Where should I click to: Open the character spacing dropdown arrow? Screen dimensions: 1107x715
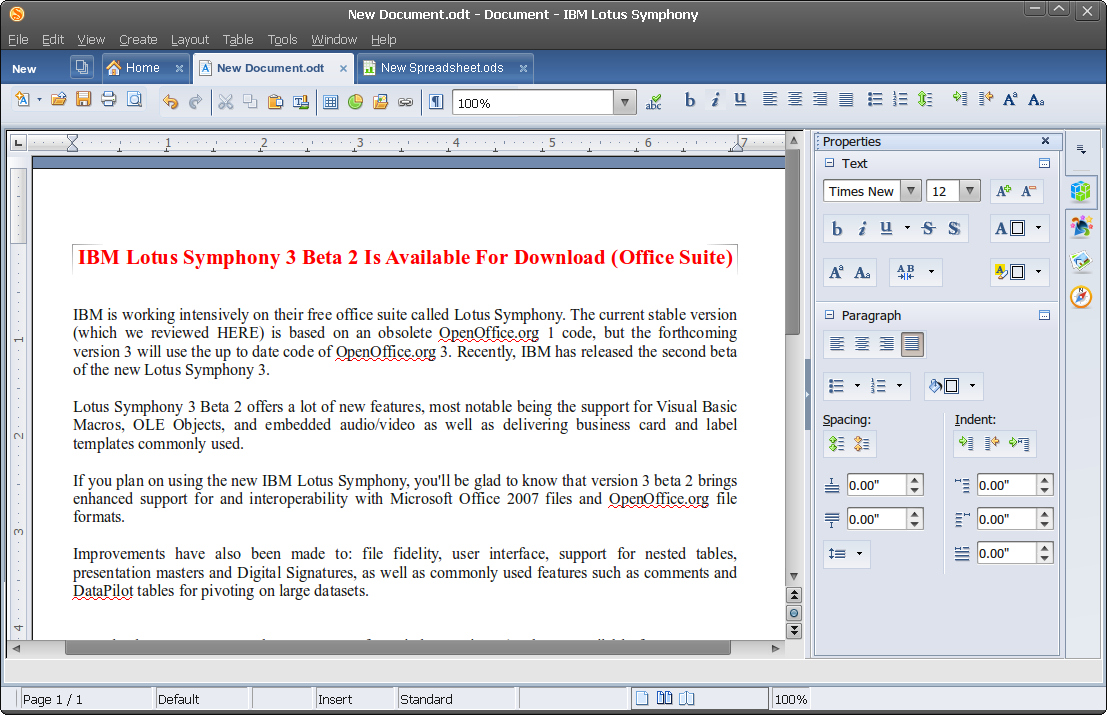931,272
